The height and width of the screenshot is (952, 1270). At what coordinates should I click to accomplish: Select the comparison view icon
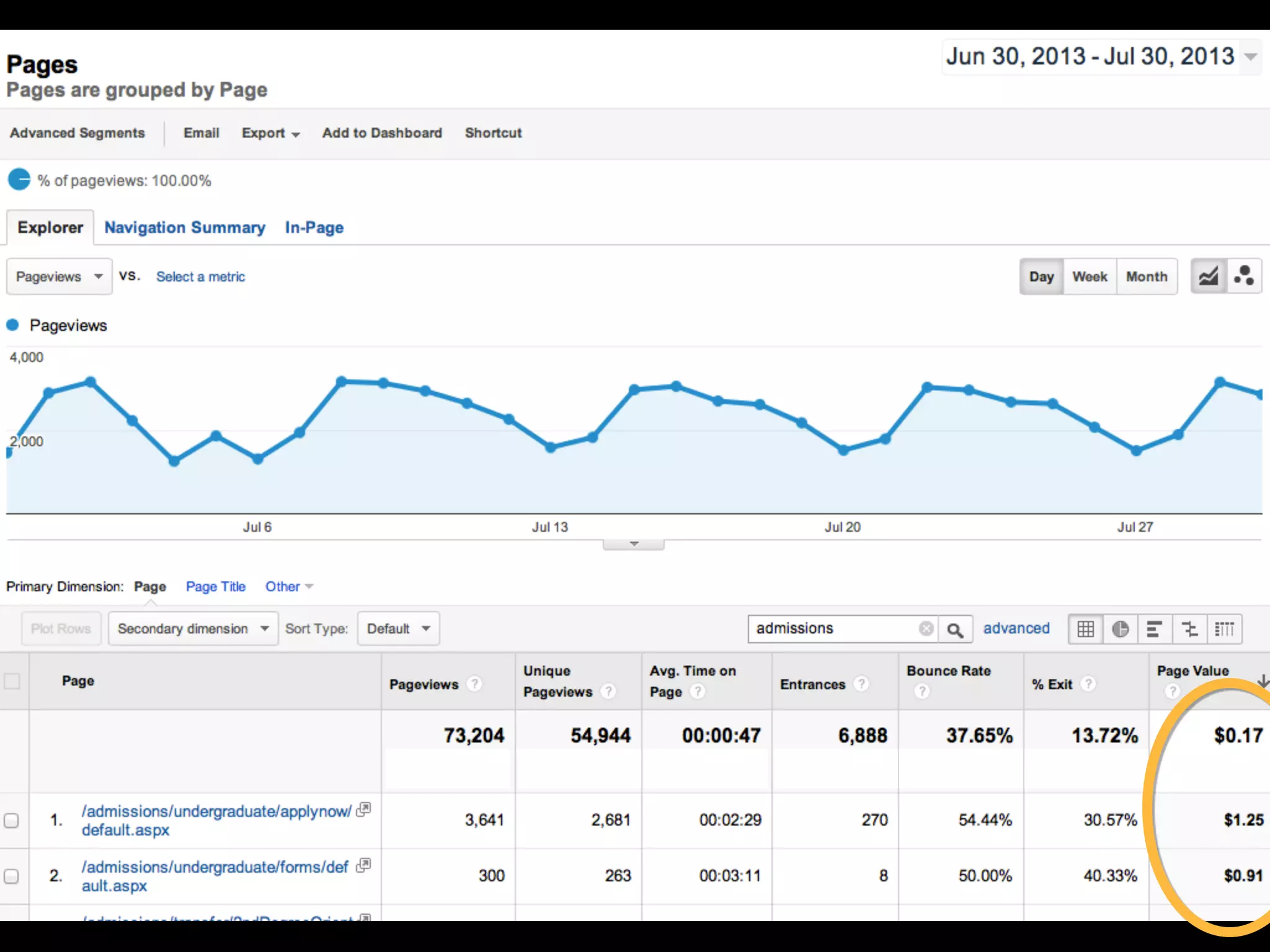1189,629
